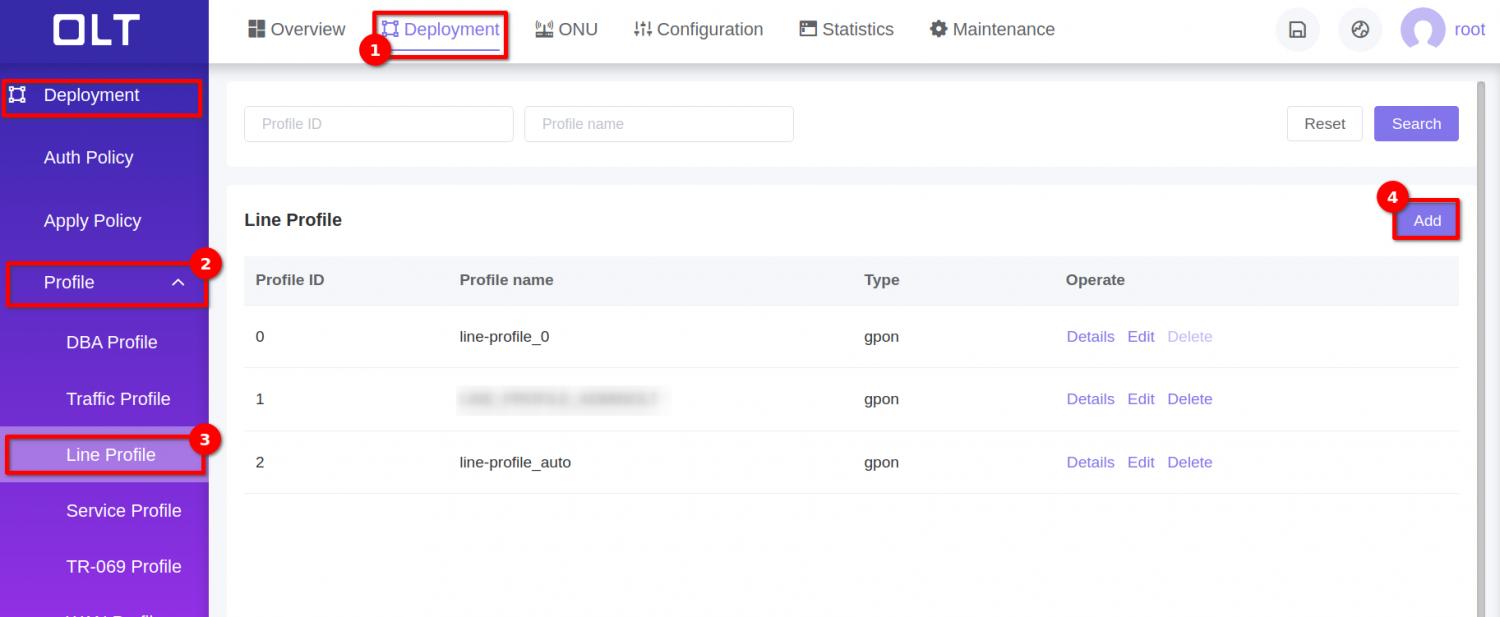Viewport: 1500px width, 617px height.
Task: Click the Reset button
Action: click(1324, 124)
